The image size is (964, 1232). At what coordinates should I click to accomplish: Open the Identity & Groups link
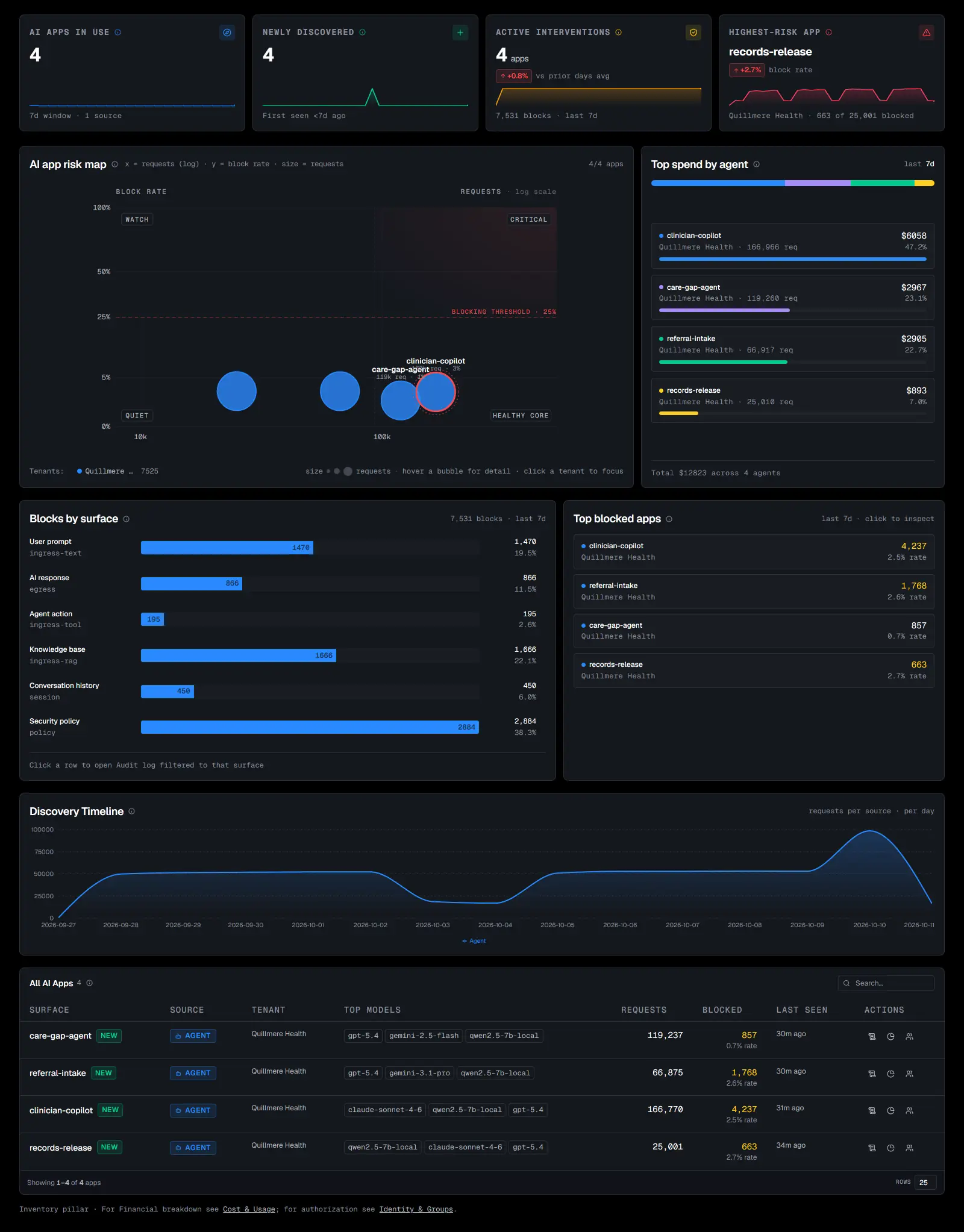tap(416, 1209)
